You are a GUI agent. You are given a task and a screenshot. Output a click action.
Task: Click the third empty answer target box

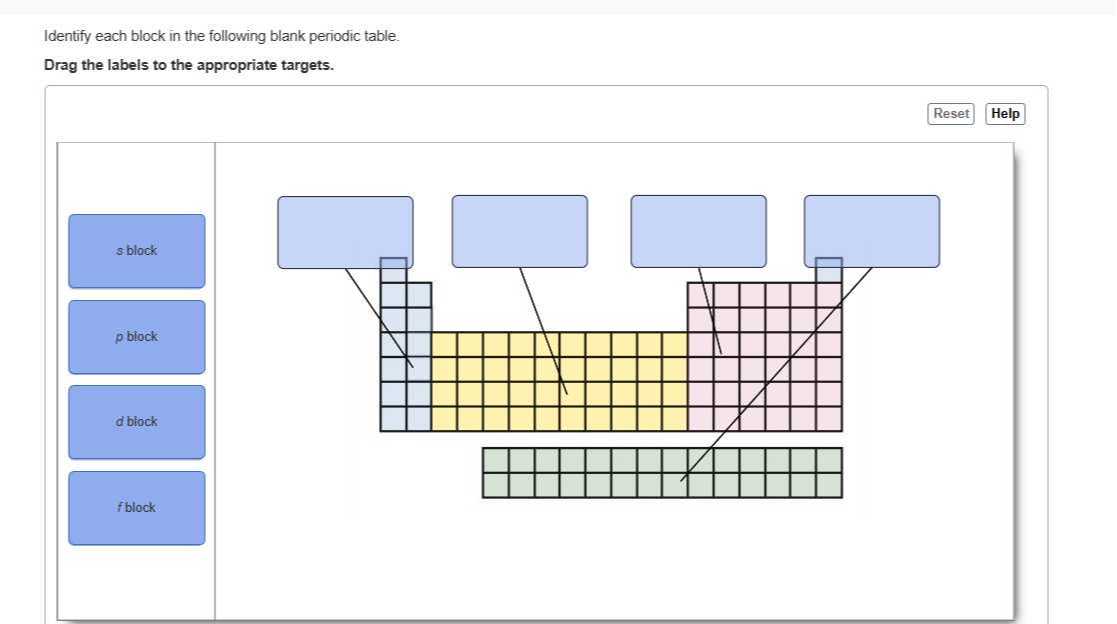tap(697, 230)
